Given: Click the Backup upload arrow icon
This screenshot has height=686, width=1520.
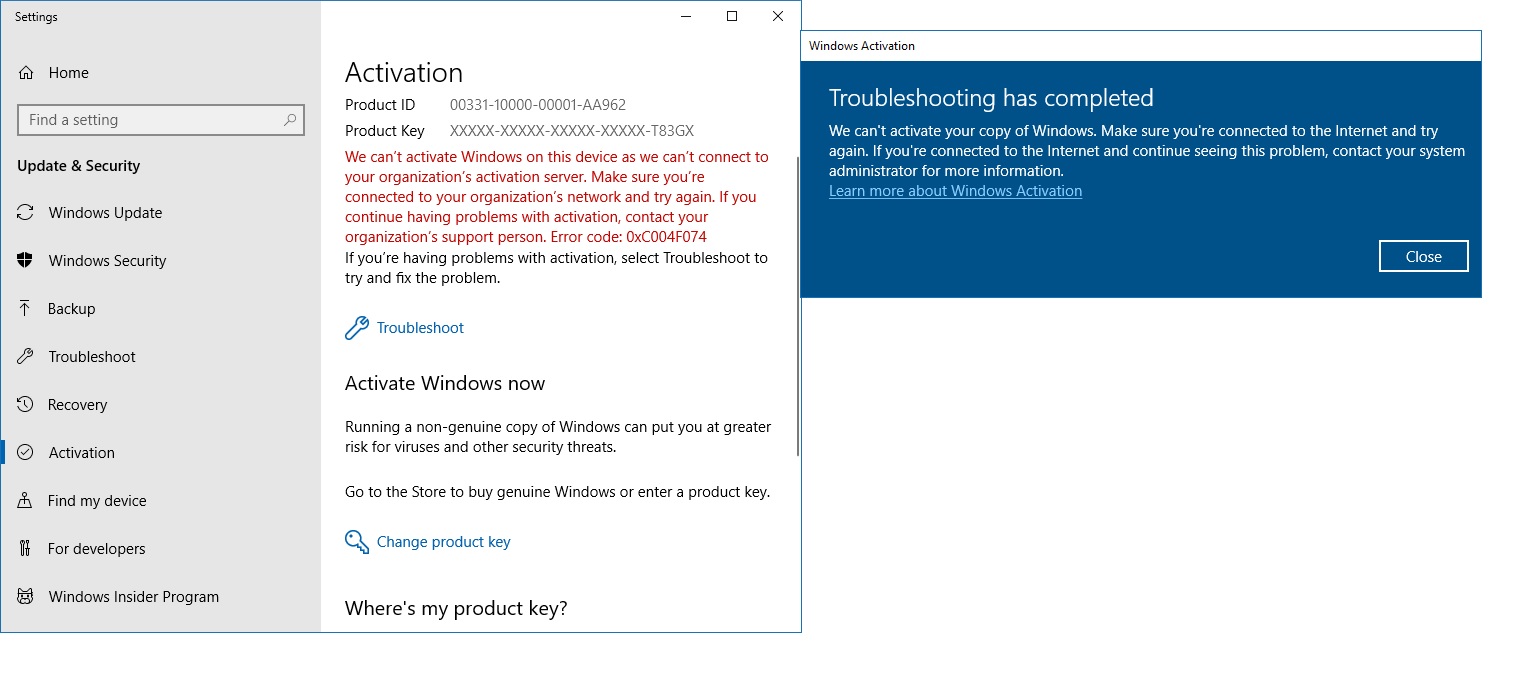Looking at the screenshot, I should pos(26,308).
